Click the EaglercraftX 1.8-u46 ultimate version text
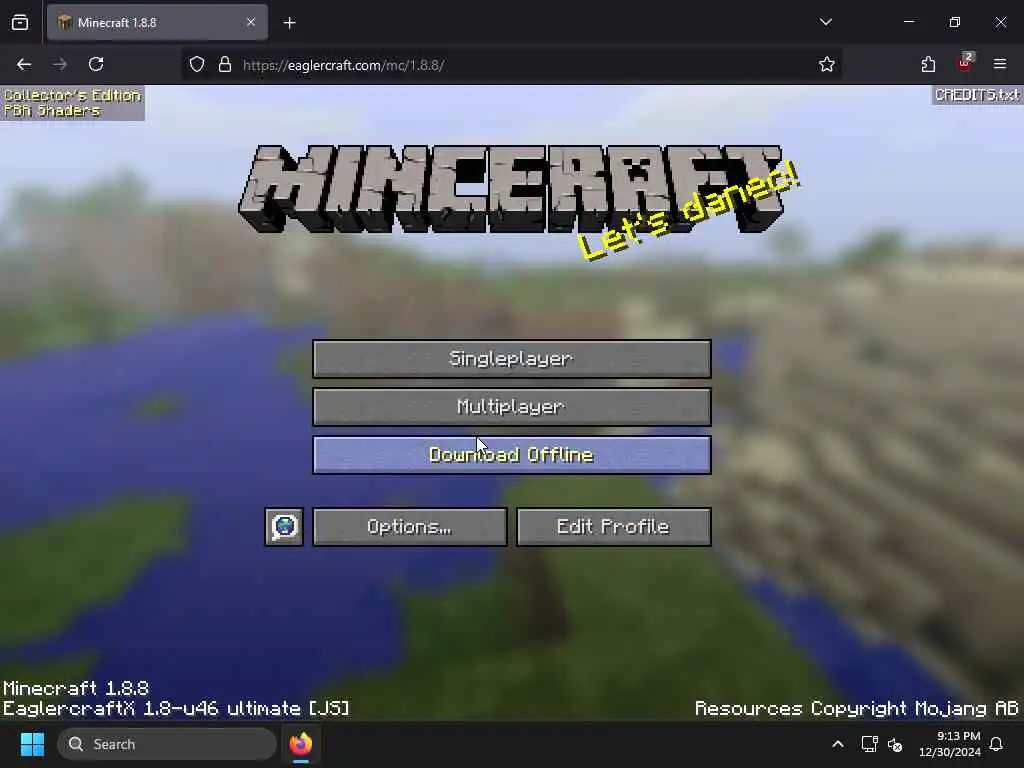Viewport: 1024px width, 768px height. tap(176, 709)
